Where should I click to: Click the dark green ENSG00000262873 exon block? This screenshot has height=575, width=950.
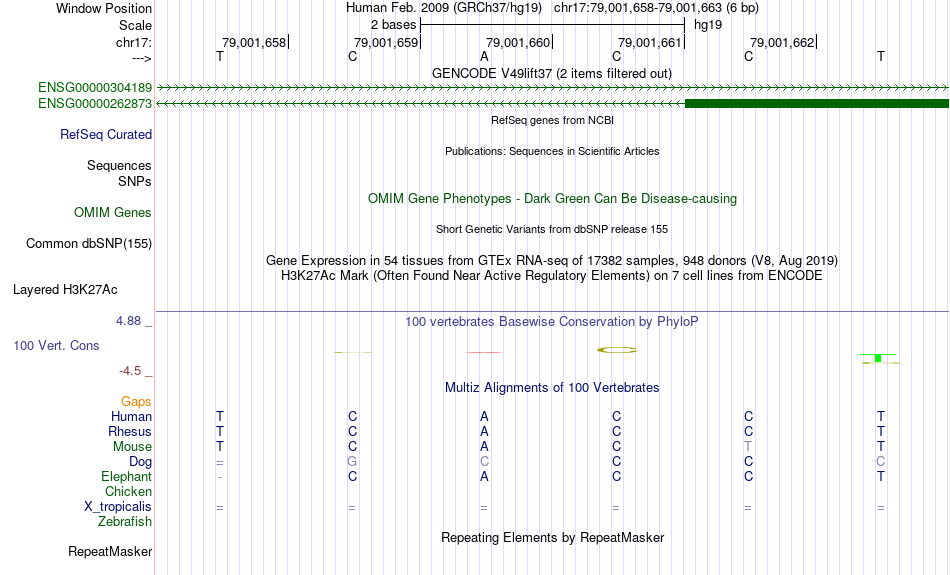coord(817,104)
